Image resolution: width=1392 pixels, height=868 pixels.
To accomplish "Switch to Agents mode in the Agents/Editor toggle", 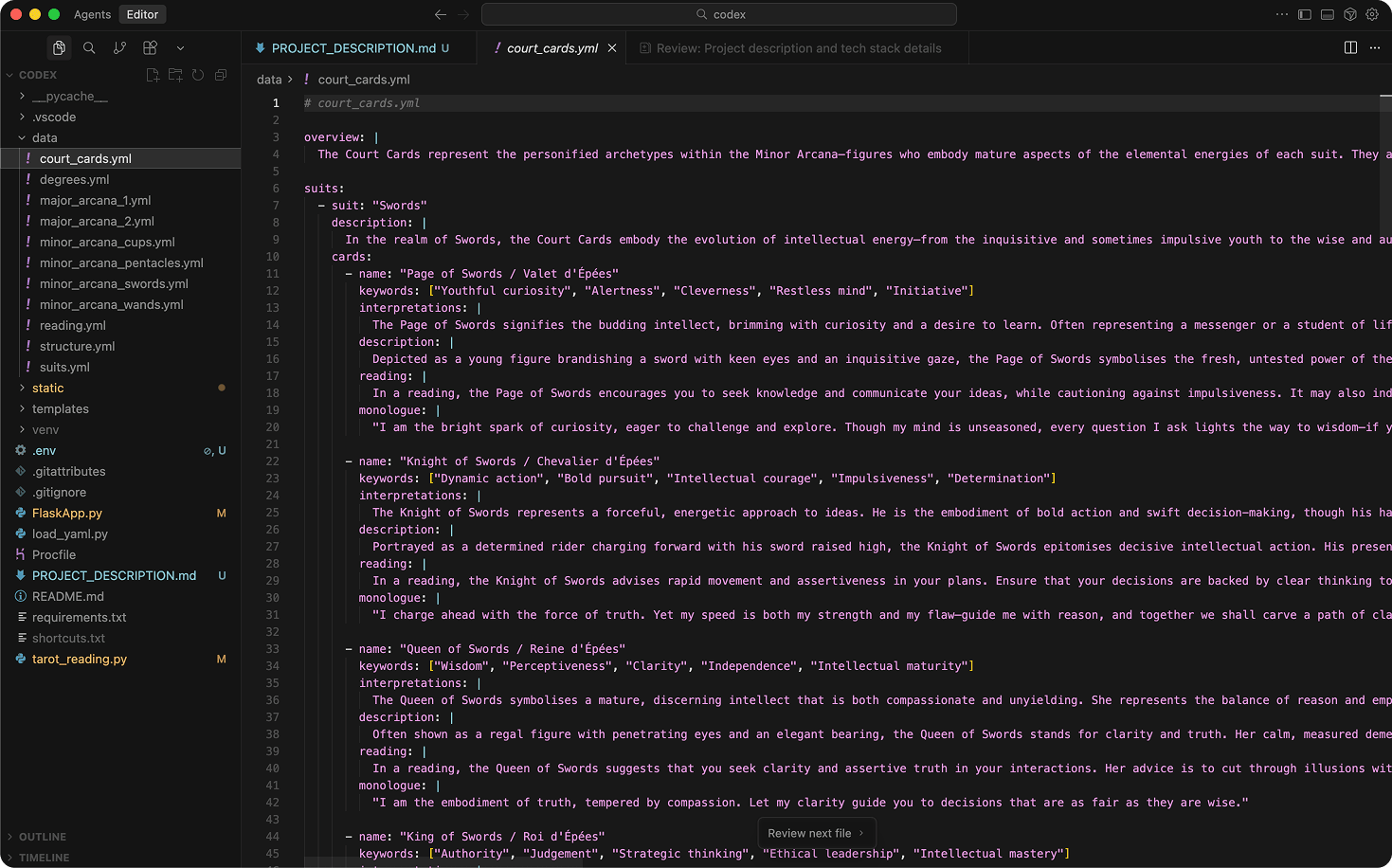I will tap(92, 14).
